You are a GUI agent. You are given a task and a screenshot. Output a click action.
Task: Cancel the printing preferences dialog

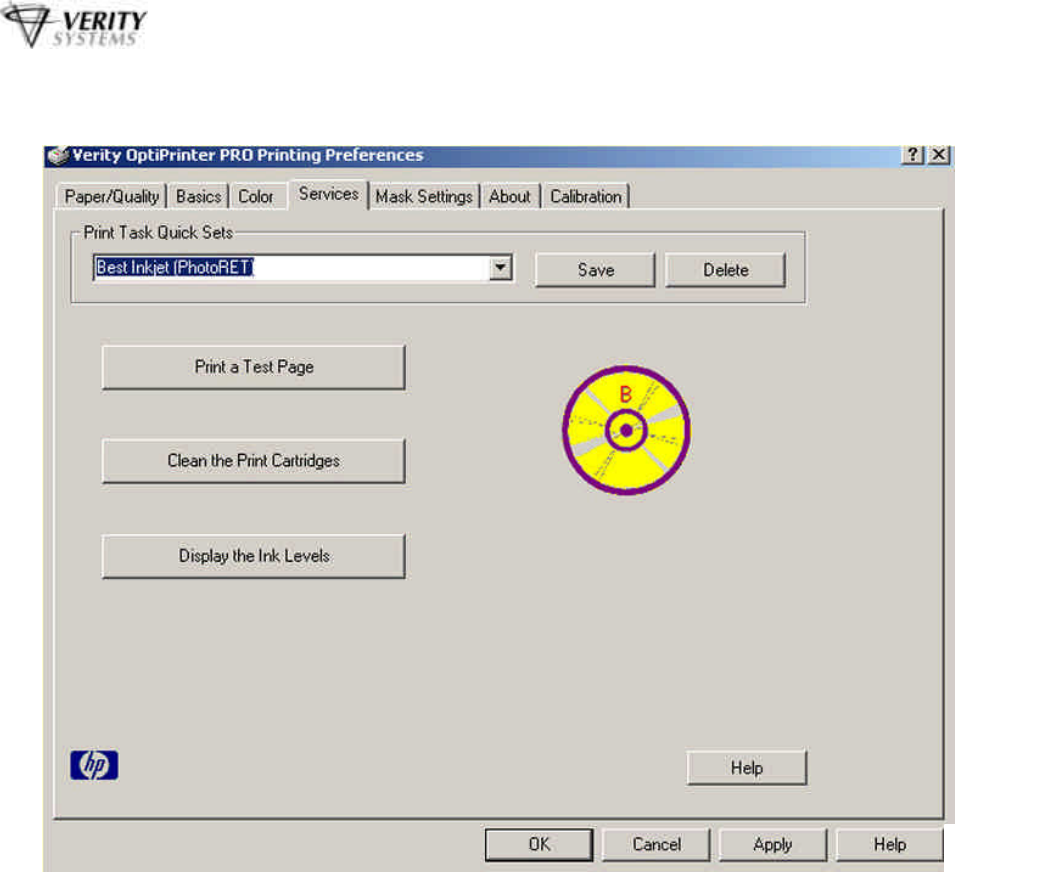coord(656,844)
